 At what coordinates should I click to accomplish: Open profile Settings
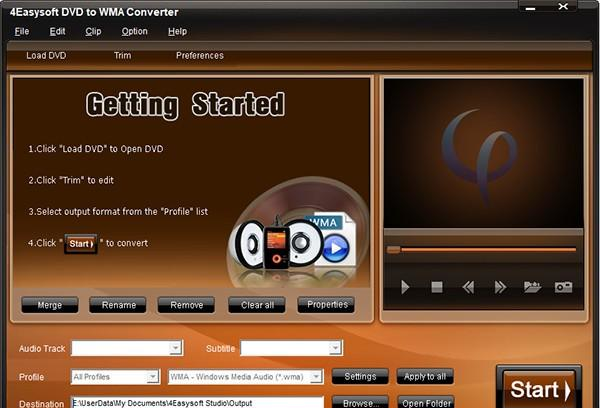[360, 377]
